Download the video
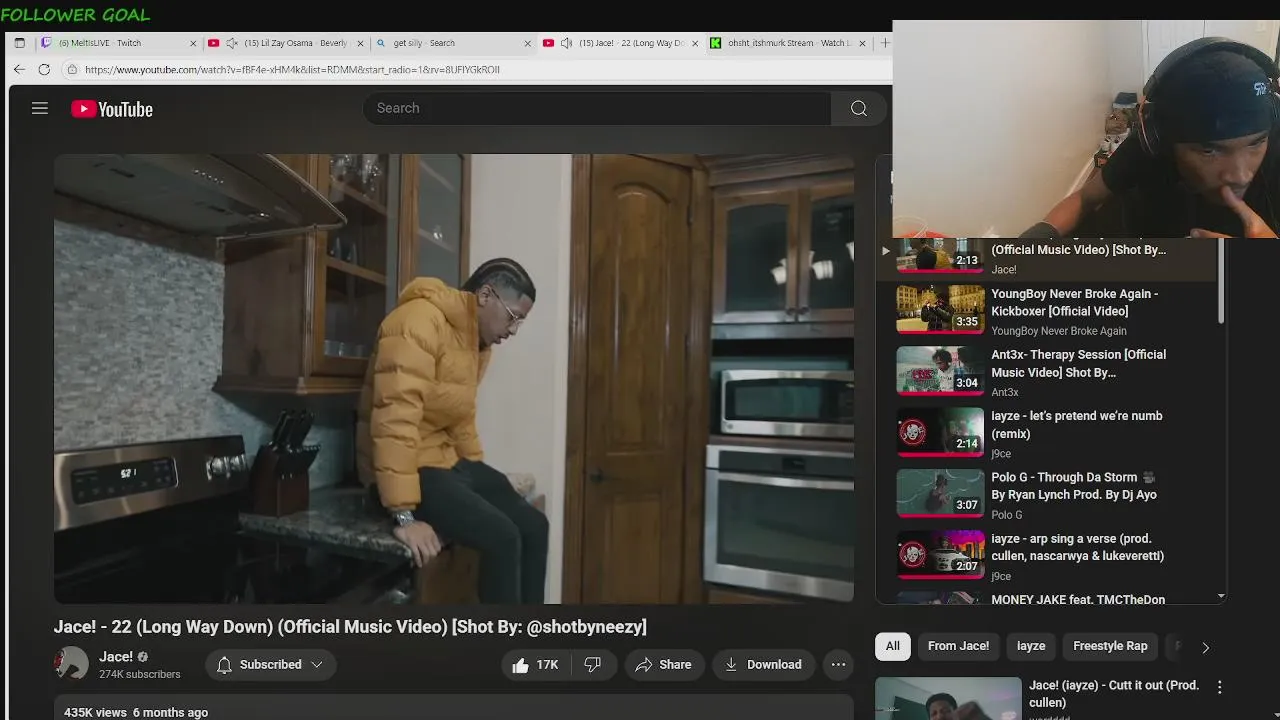1280x720 pixels. click(x=764, y=664)
